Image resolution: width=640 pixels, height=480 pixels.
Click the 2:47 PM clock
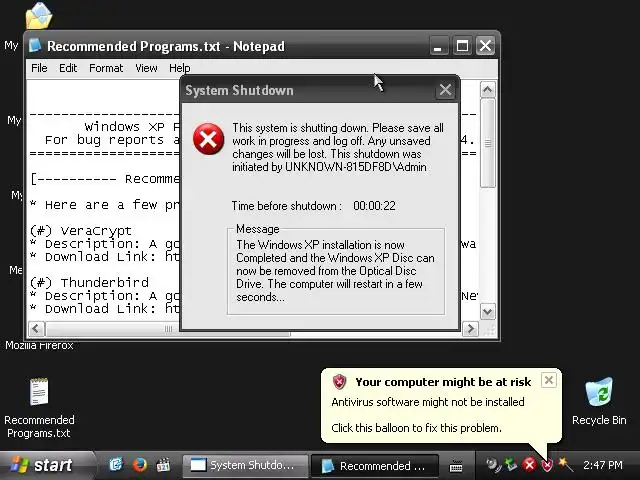click(x=603, y=465)
